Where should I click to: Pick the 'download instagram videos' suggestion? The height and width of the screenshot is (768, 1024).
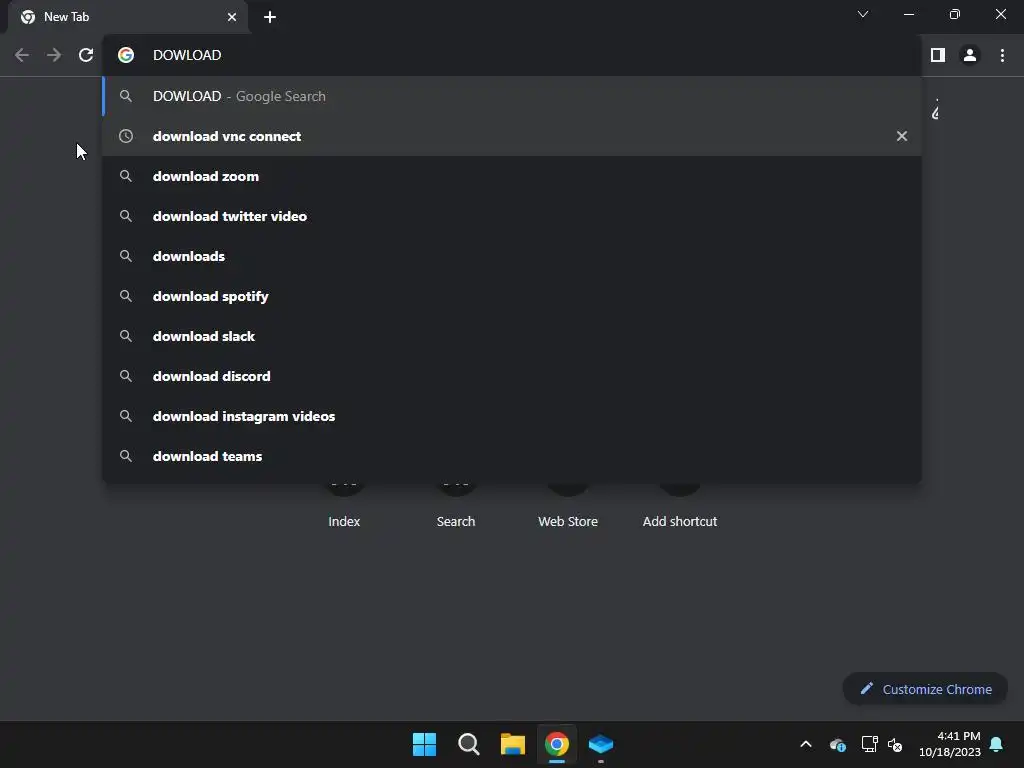click(x=512, y=416)
